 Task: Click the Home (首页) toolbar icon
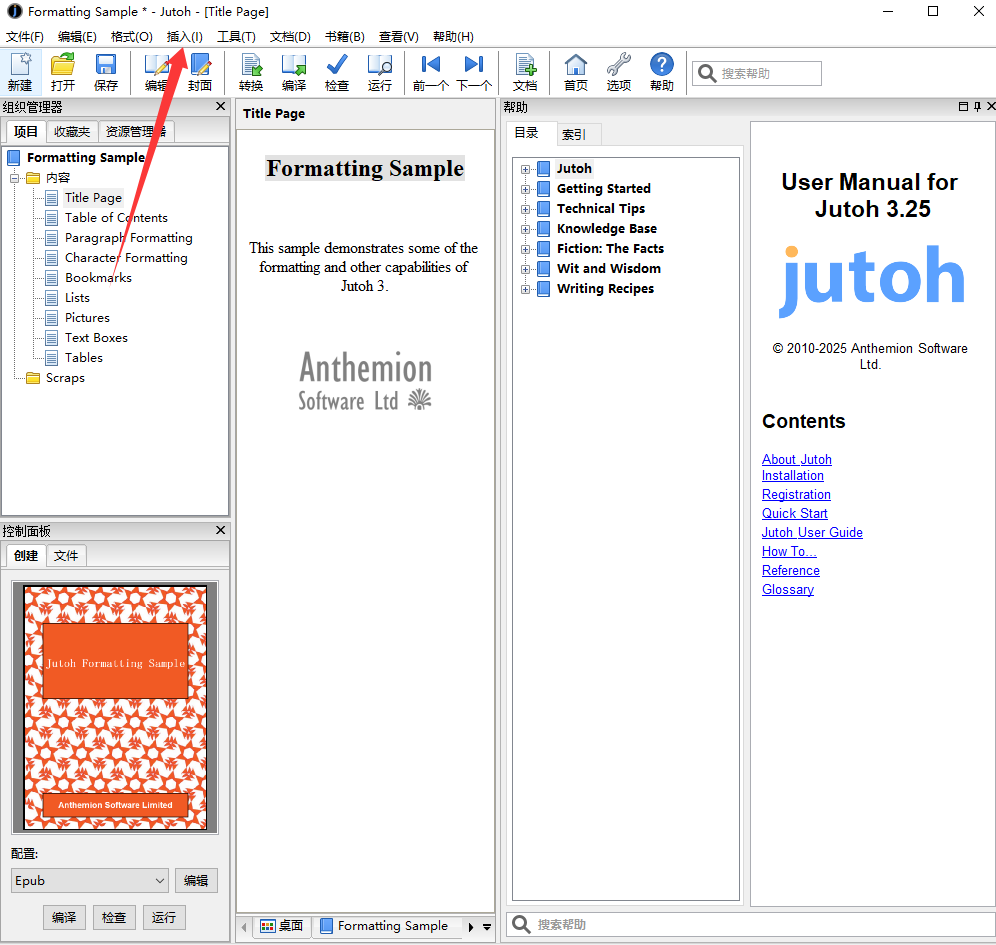coord(576,72)
